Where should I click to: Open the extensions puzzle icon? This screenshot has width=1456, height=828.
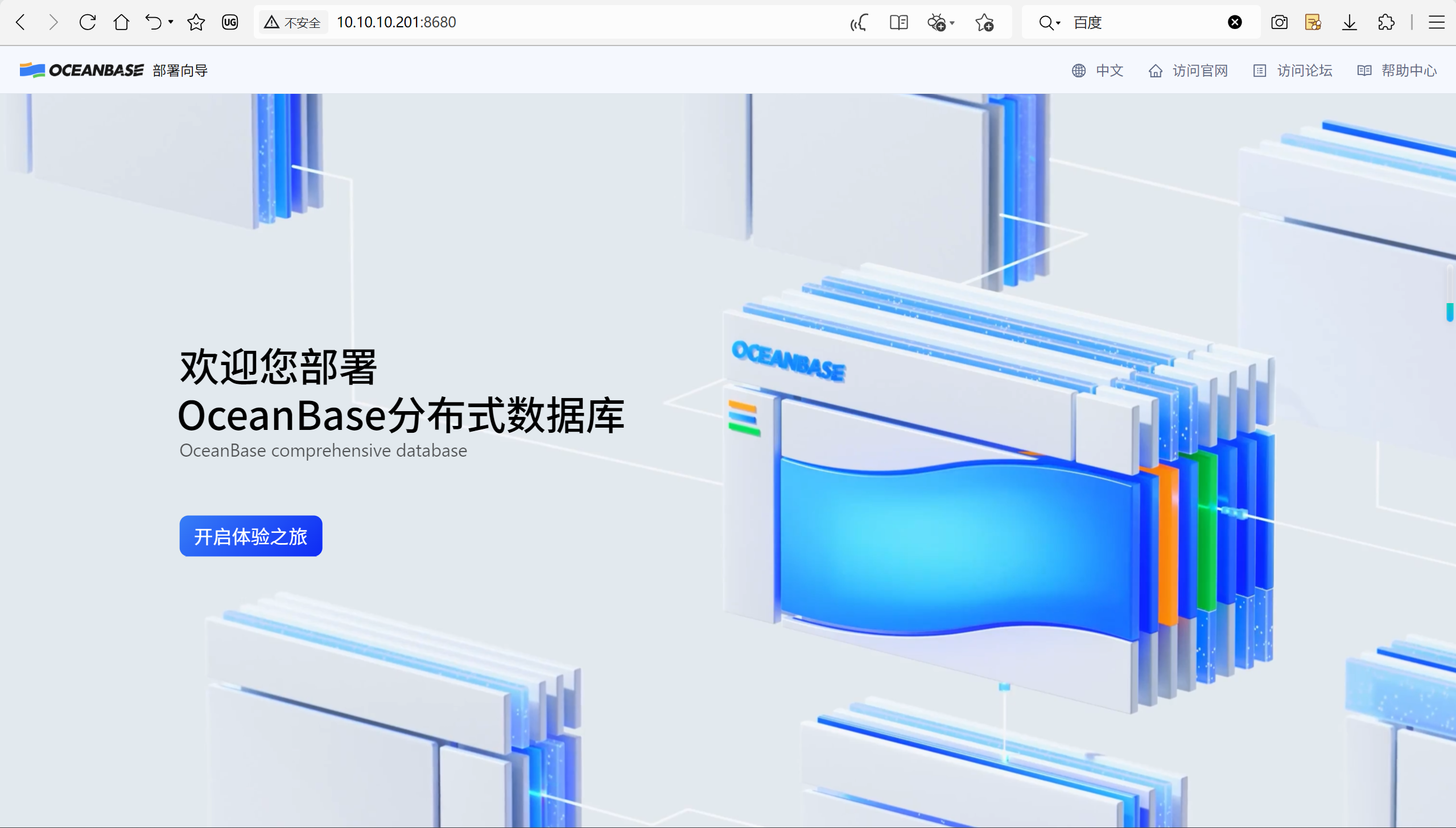coord(1386,22)
